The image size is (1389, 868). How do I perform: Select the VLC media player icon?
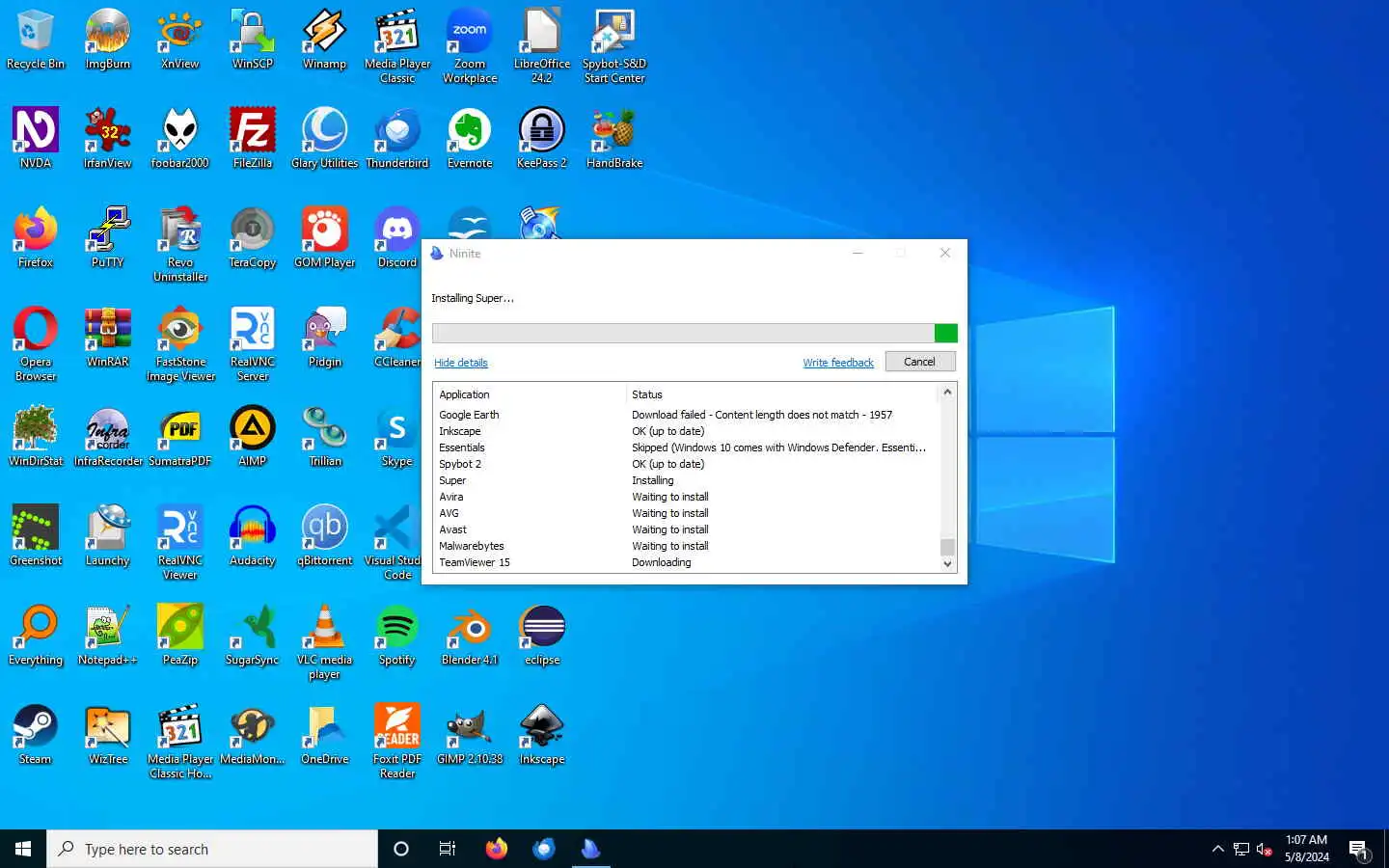pos(325,642)
